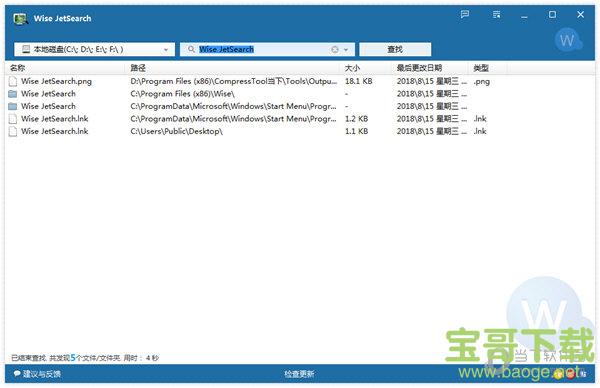Click folder icon of Start Menu Wise JetSearch folder

13,106
